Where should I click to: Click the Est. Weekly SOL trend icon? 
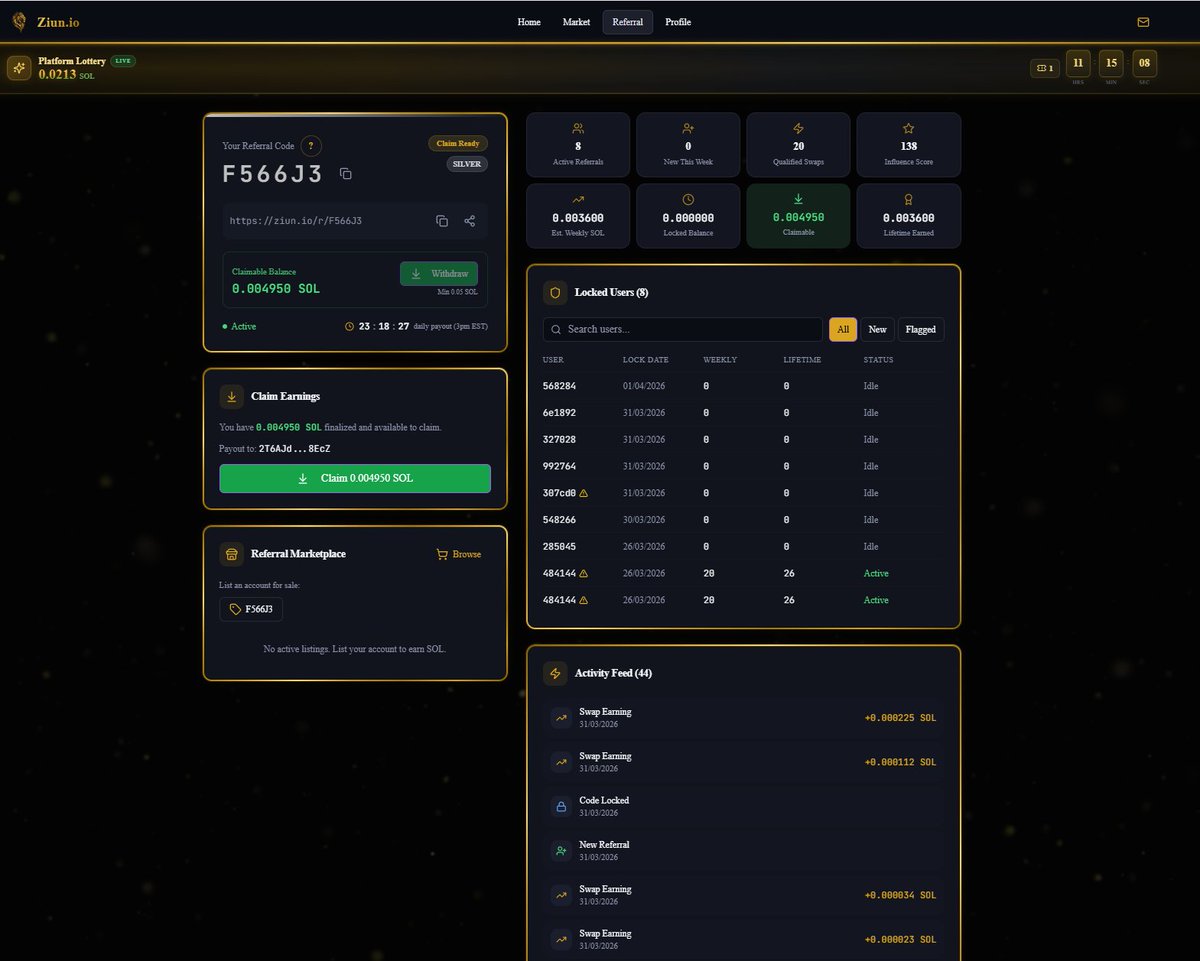578,199
